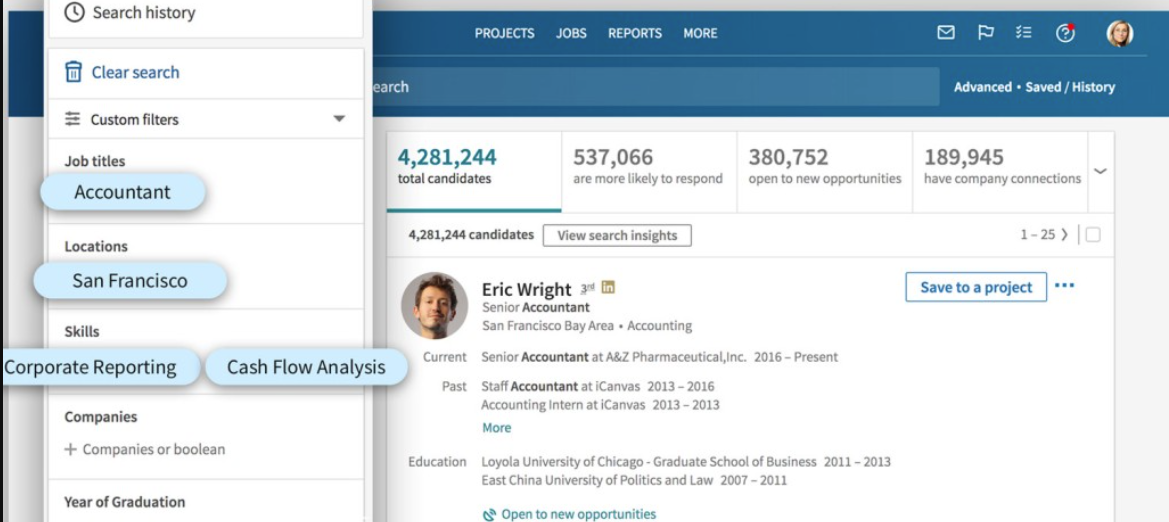
Task: Tick the select all candidates checkbox
Action: (x=1092, y=235)
